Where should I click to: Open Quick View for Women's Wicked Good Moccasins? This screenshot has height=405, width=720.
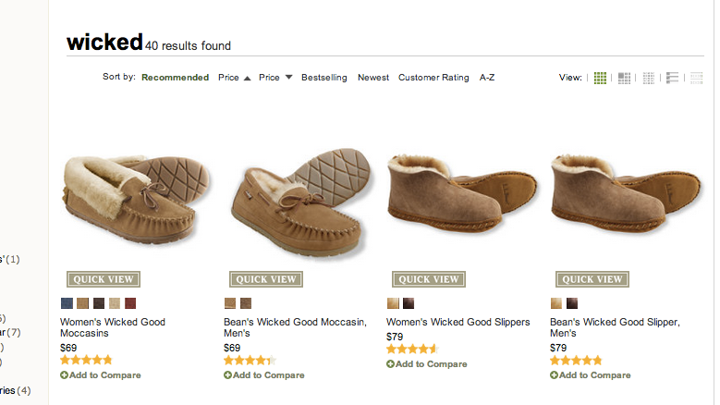(x=103, y=279)
